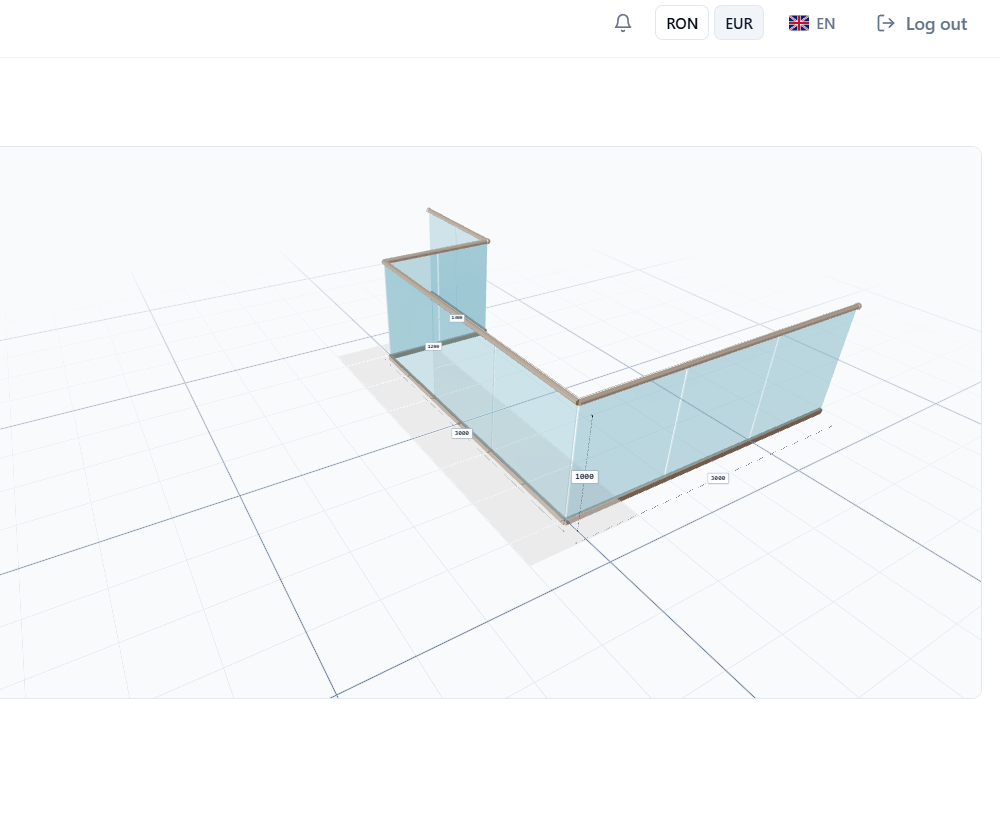Open notifications via the bell icon
The width and height of the screenshot is (1000, 830).
coord(623,23)
